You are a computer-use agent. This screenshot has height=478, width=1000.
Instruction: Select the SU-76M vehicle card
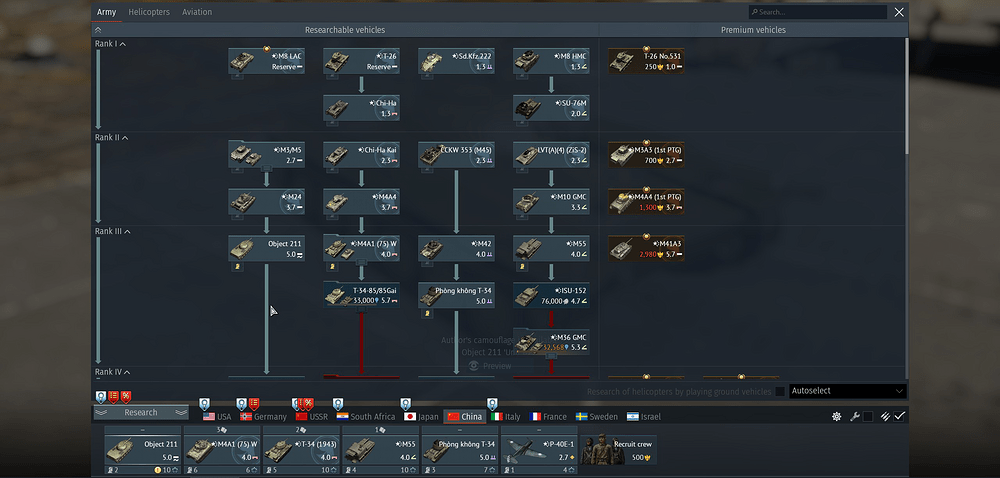552,108
